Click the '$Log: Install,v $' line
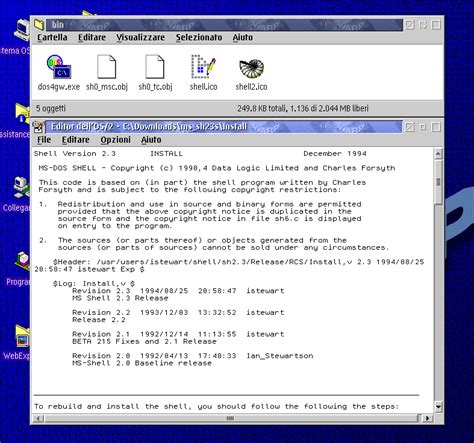The width and height of the screenshot is (474, 443). pos(94,284)
